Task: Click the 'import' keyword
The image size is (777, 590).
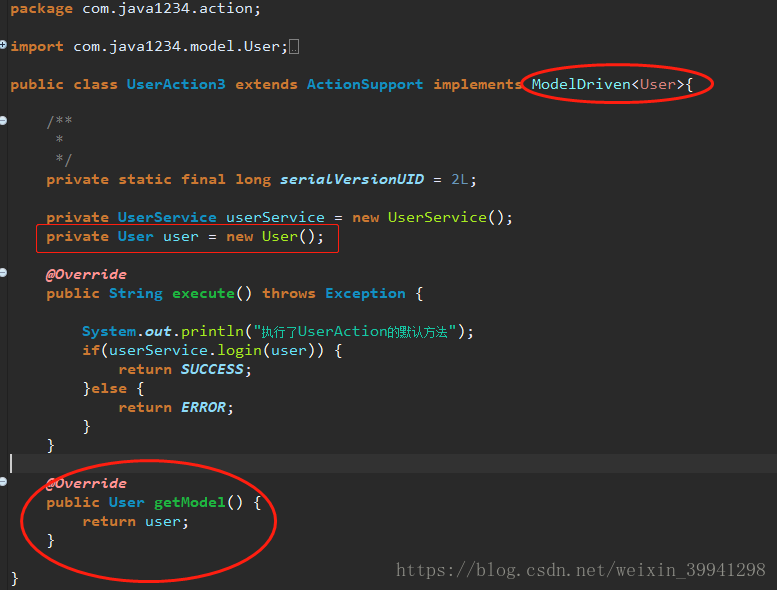Action: [37, 47]
